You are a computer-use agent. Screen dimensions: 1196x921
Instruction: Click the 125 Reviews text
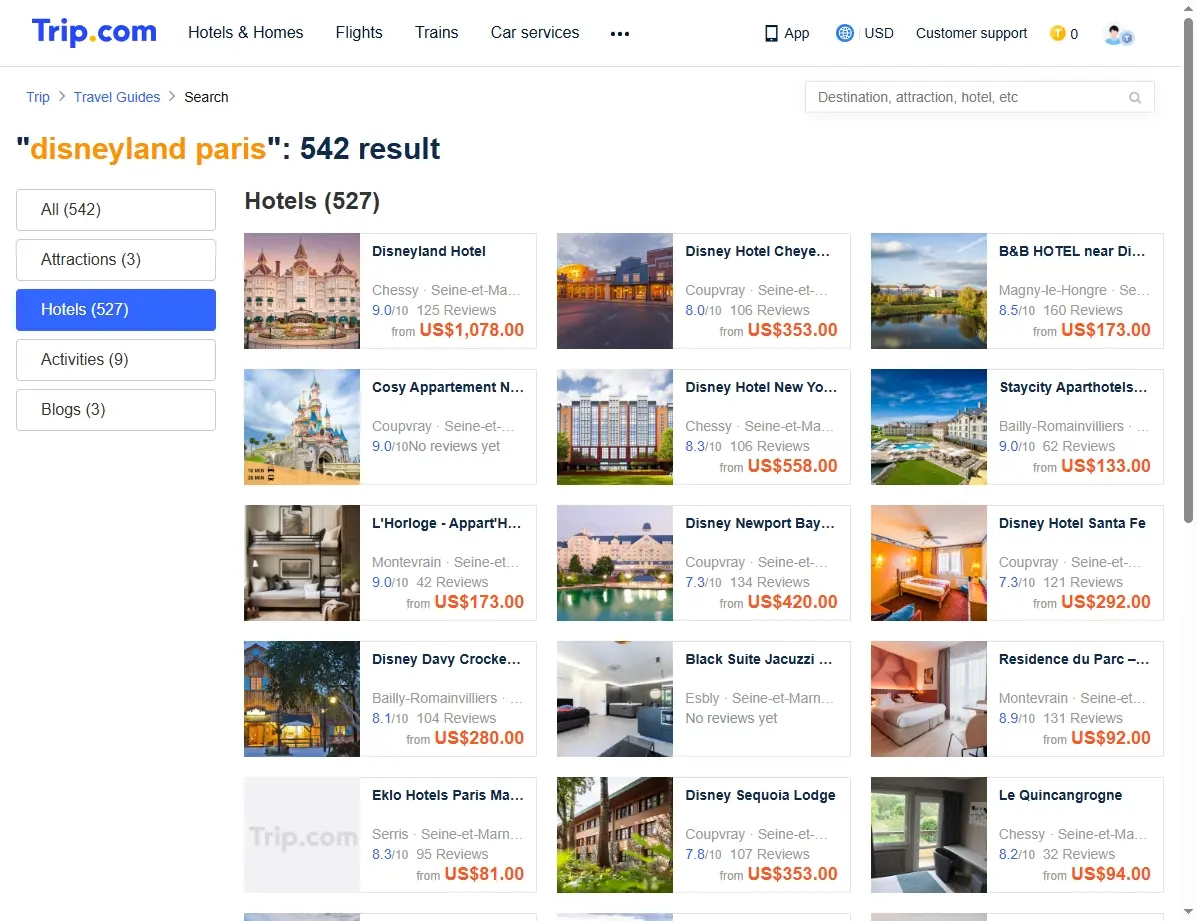(456, 310)
